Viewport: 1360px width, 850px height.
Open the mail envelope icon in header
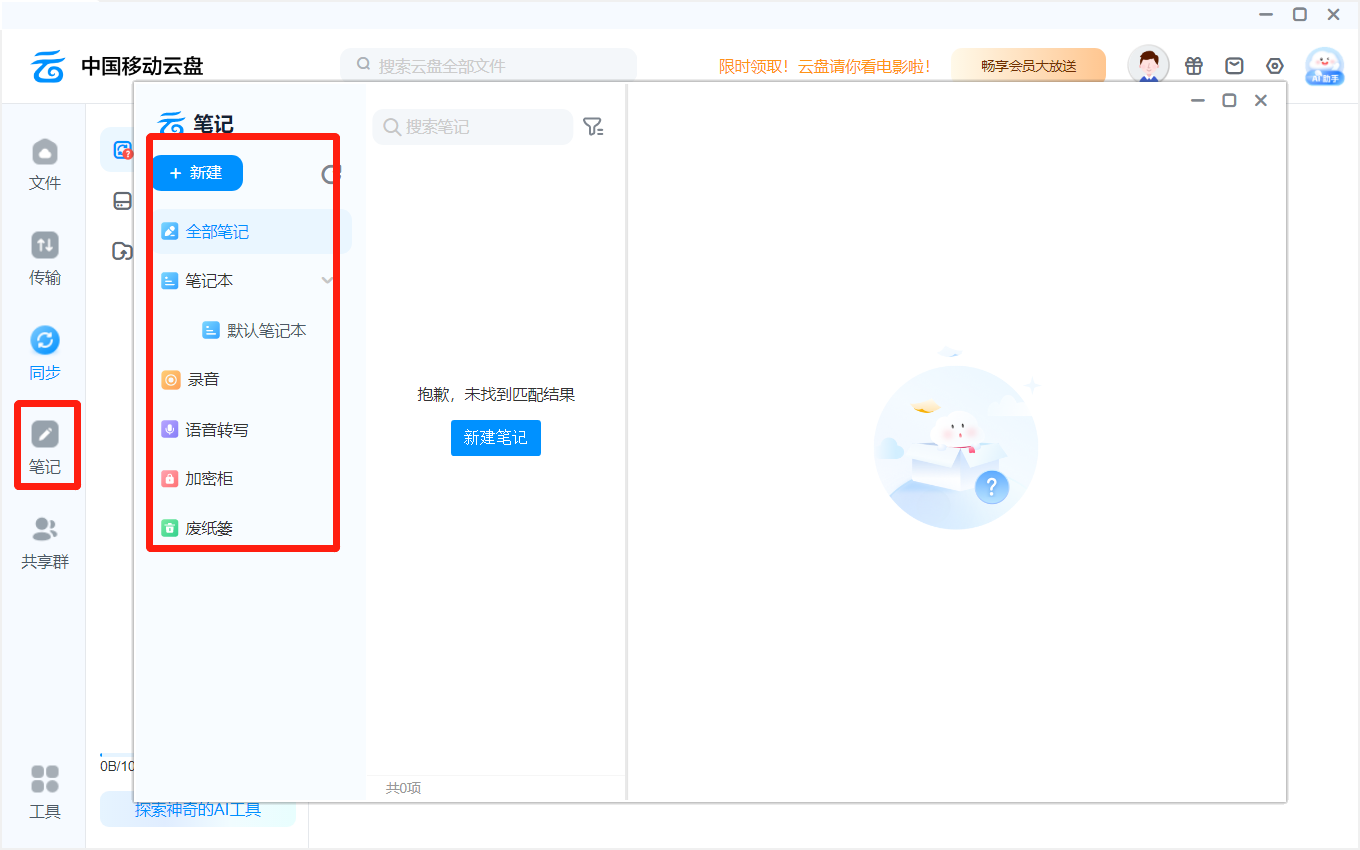(x=1235, y=66)
